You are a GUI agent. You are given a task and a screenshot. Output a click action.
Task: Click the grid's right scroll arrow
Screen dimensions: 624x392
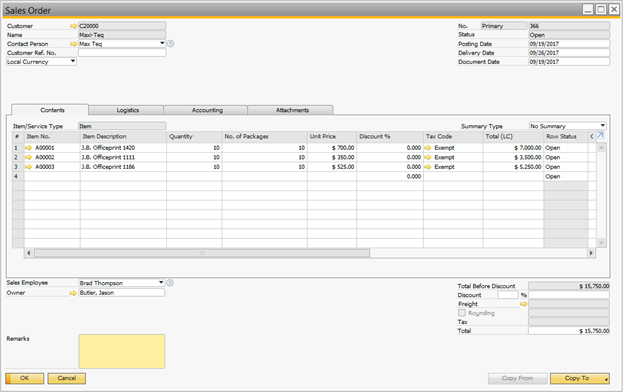[591, 253]
